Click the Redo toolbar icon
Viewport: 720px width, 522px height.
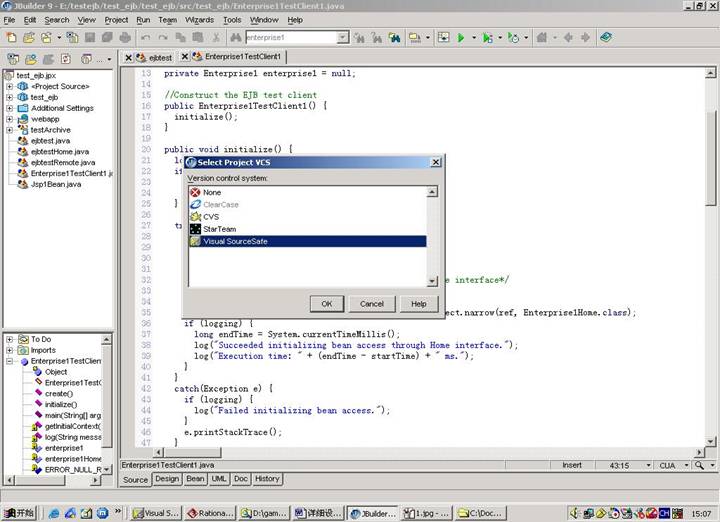[163, 38]
